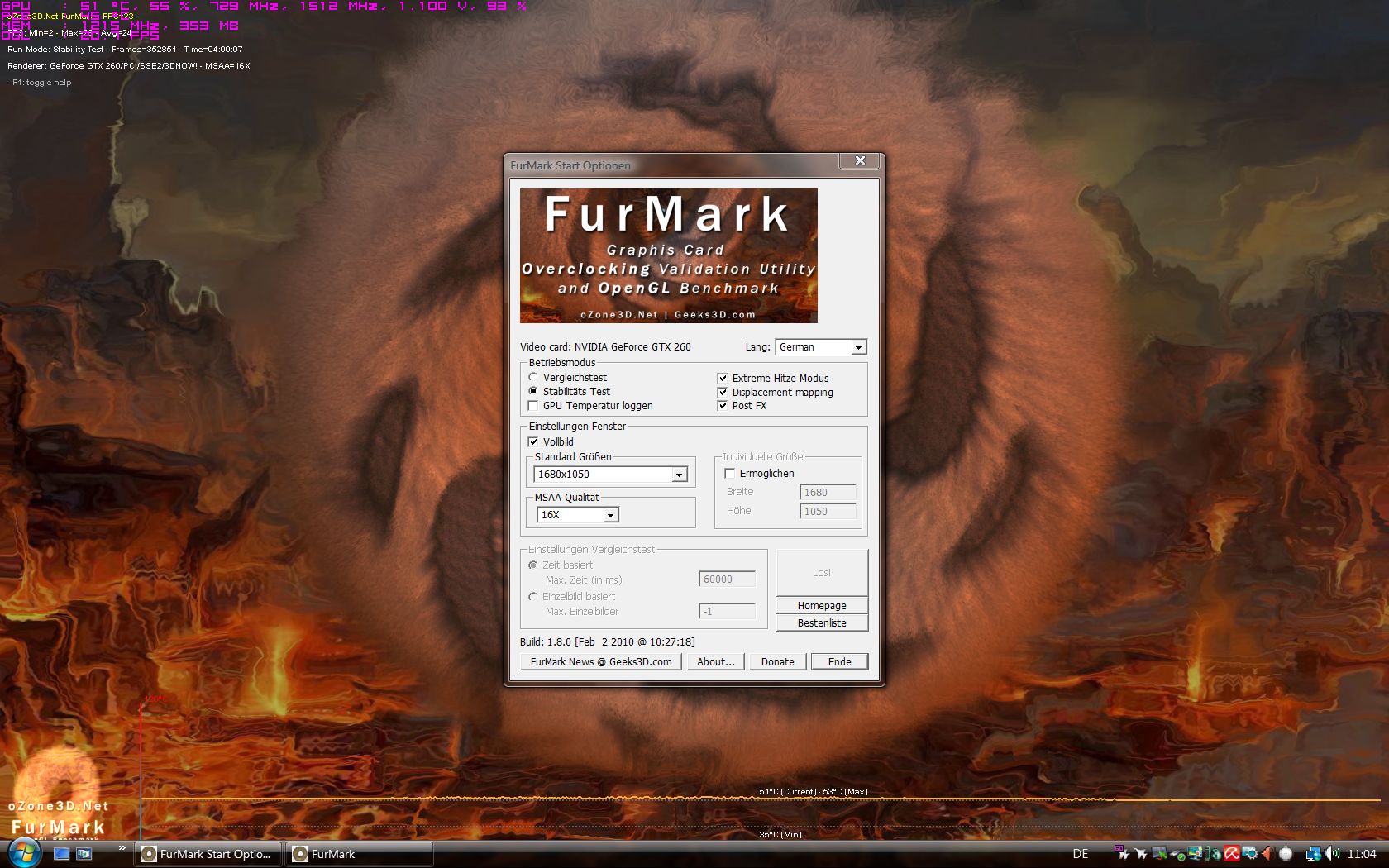Screen dimensions: 1389x868
Task: Expand the quick launch overflow chevron
Action: [122, 848]
